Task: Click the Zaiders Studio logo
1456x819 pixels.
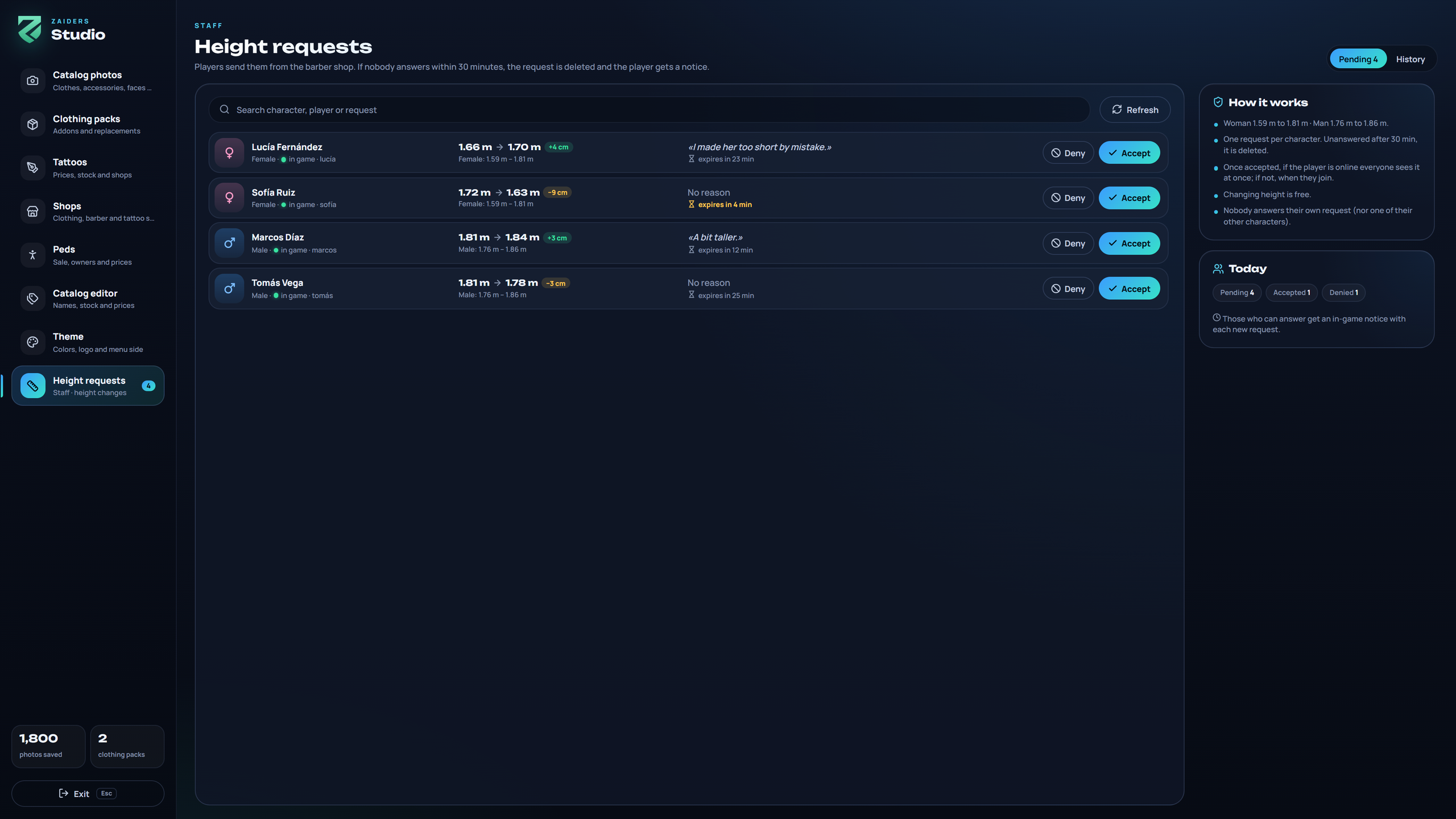Action: tap(30, 29)
